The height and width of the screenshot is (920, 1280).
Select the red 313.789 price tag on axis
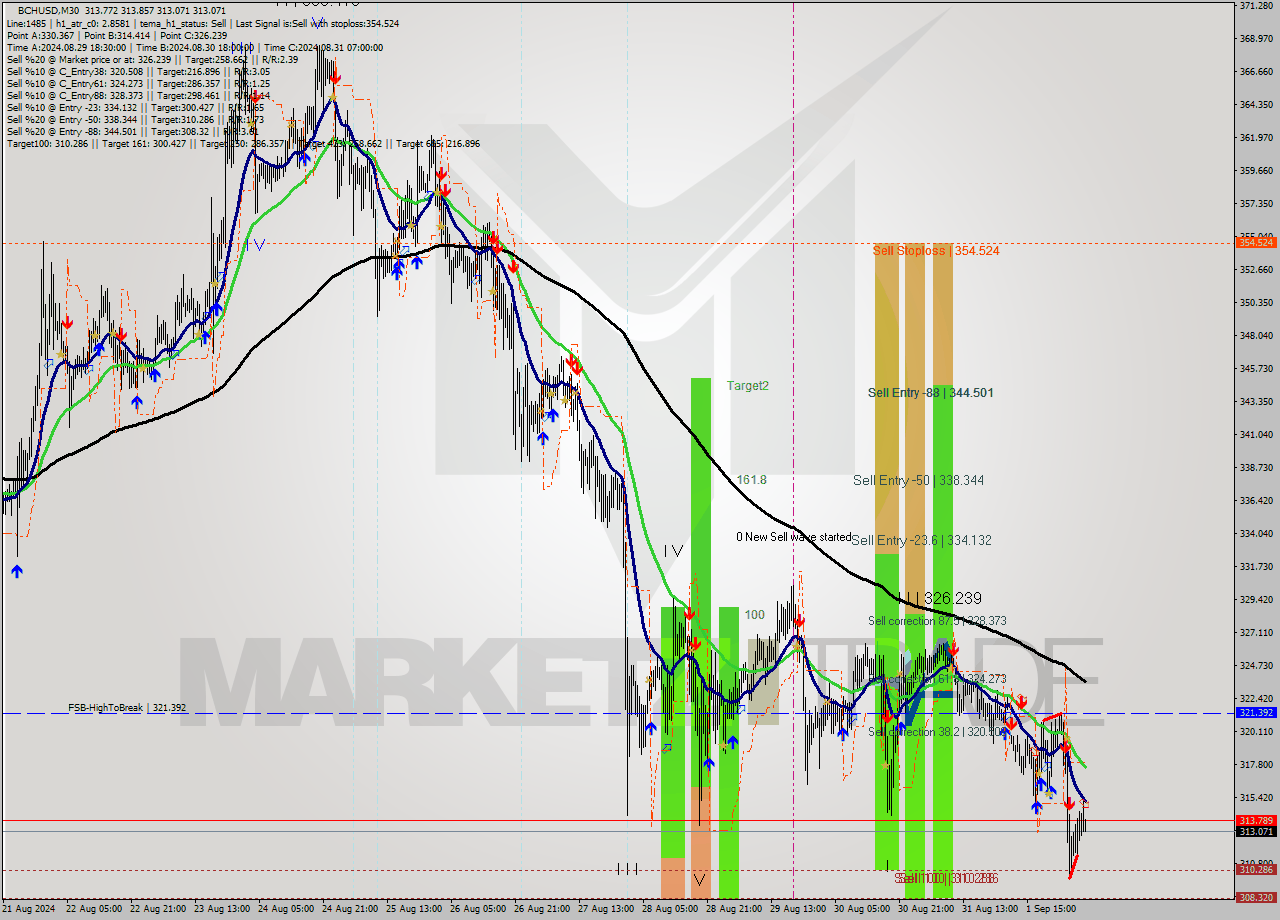[x=1255, y=820]
